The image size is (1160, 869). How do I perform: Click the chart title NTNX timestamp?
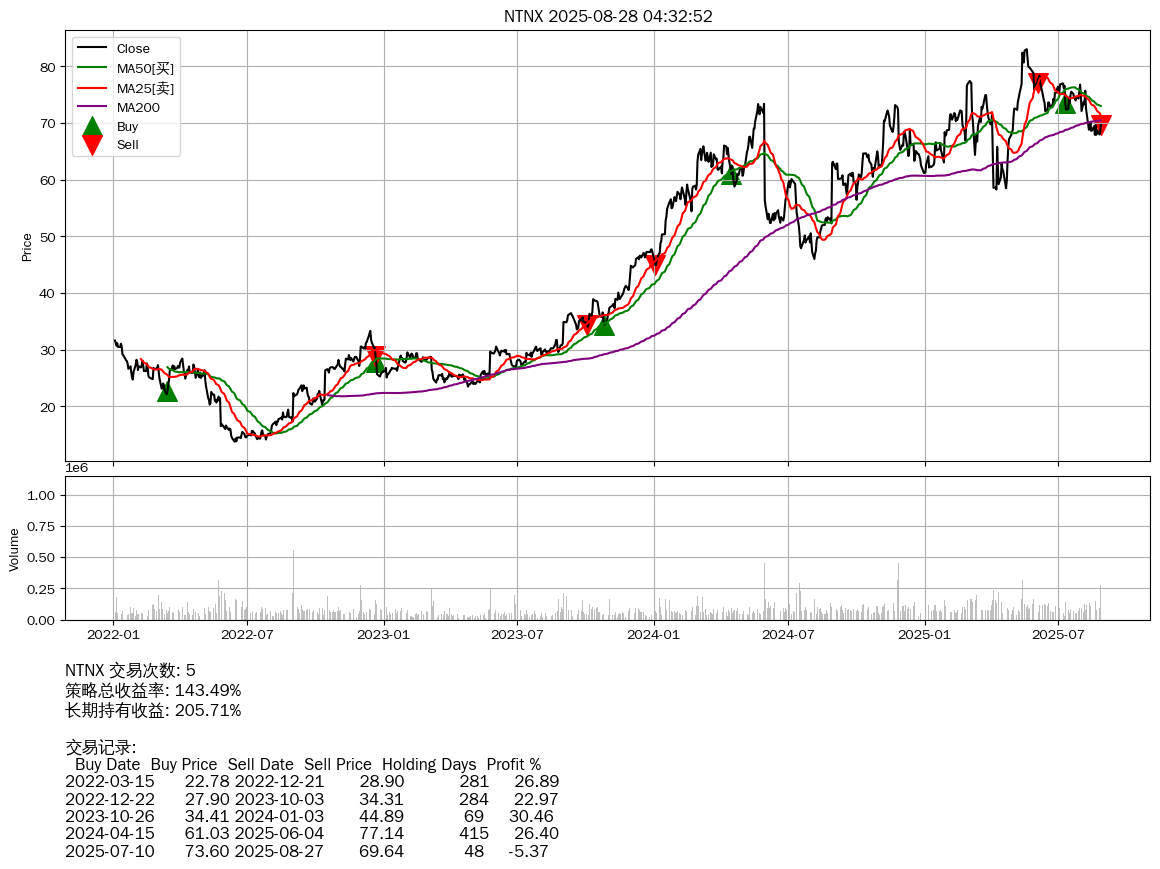tap(608, 16)
